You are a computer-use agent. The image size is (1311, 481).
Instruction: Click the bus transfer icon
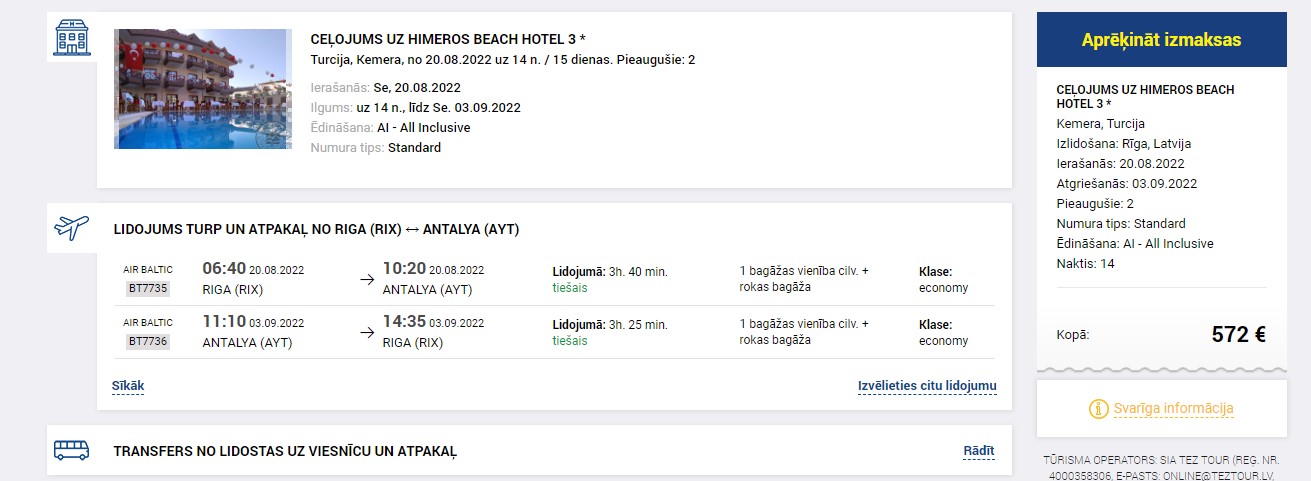coord(71,450)
